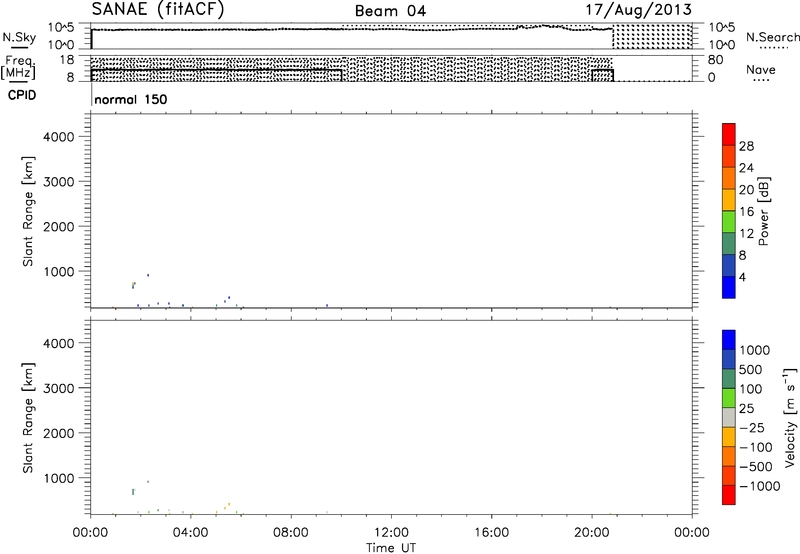The width and height of the screenshot is (800, 554).
Task: Click the SANAE (fitACF) plot title
Action: (158, 9)
